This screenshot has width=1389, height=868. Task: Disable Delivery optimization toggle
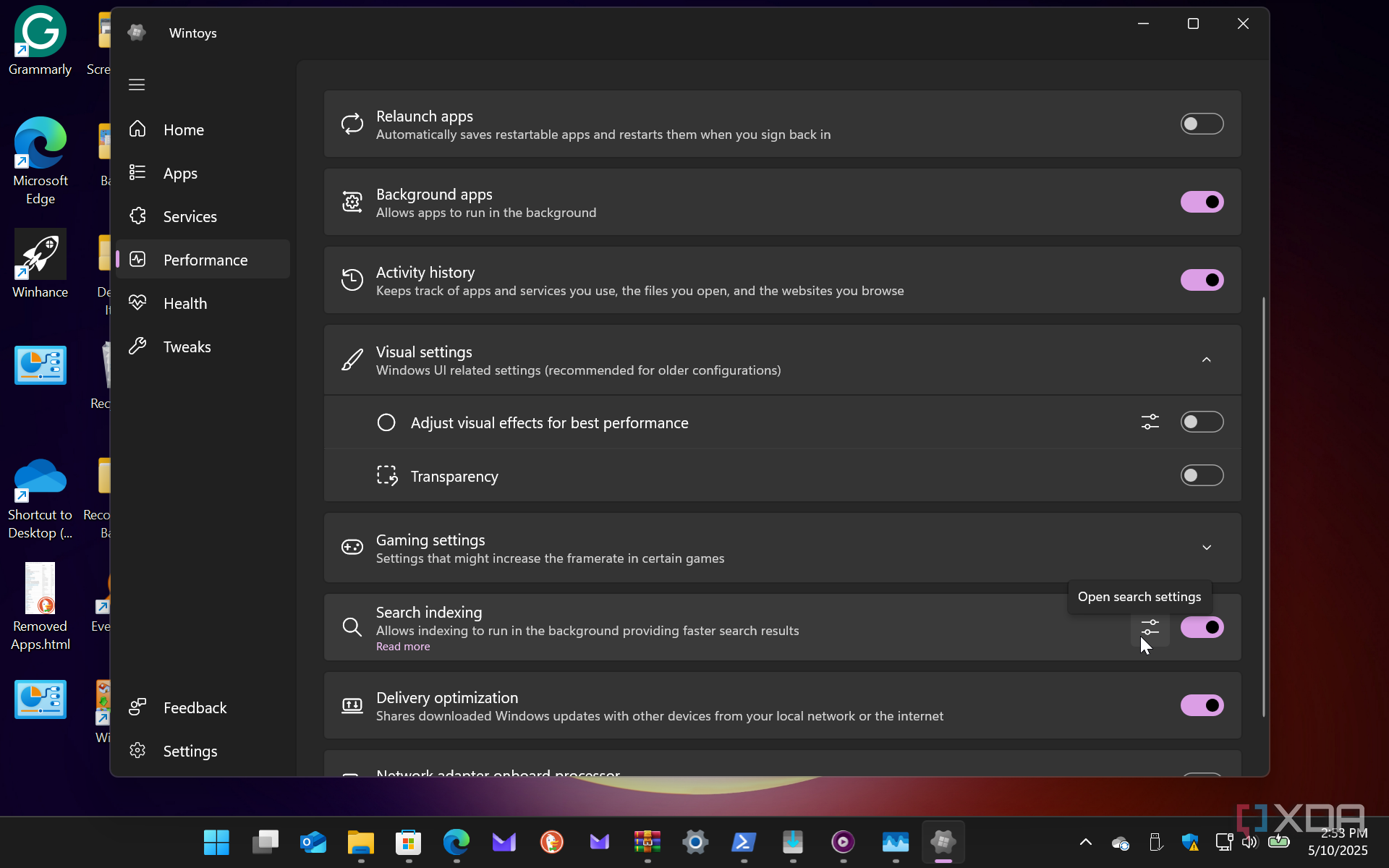(1202, 705)
